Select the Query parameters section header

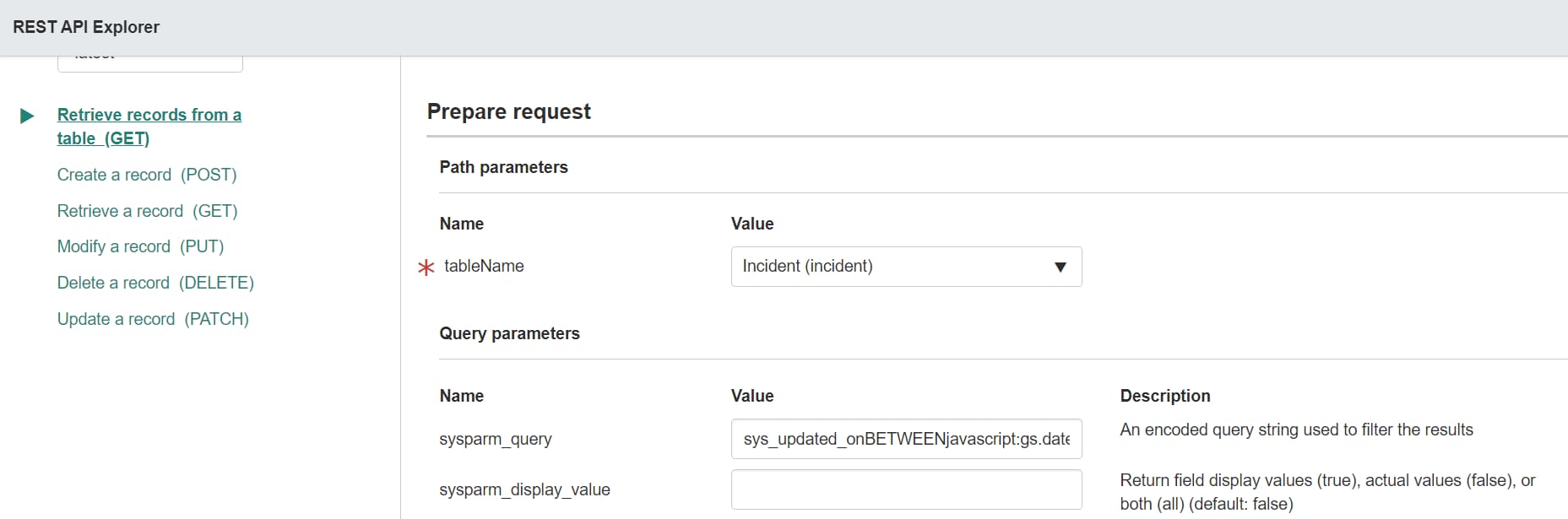[509, 333]
